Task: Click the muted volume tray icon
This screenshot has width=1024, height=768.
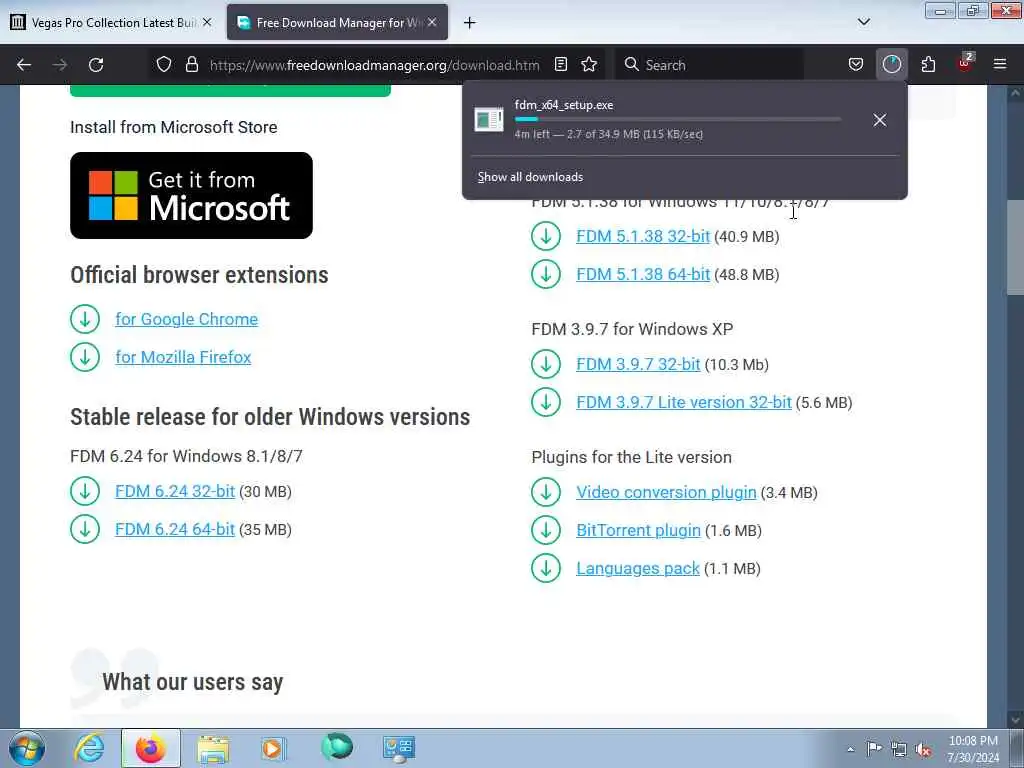Action: [x=923, y=750]
